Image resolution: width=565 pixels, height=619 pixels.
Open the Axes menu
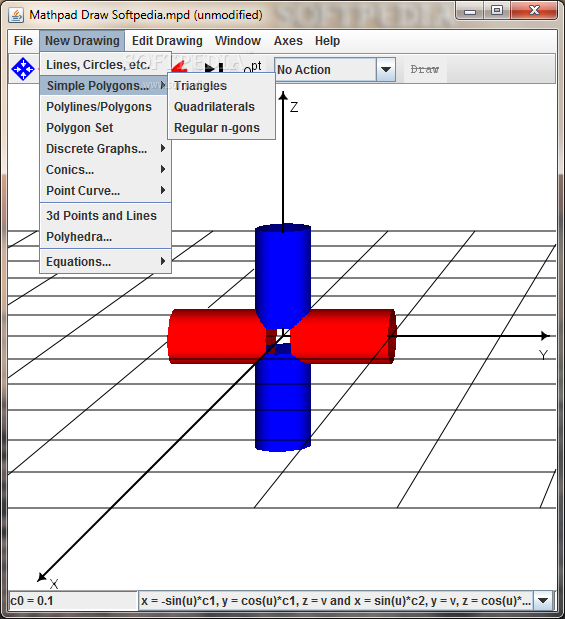coord(288,41)
